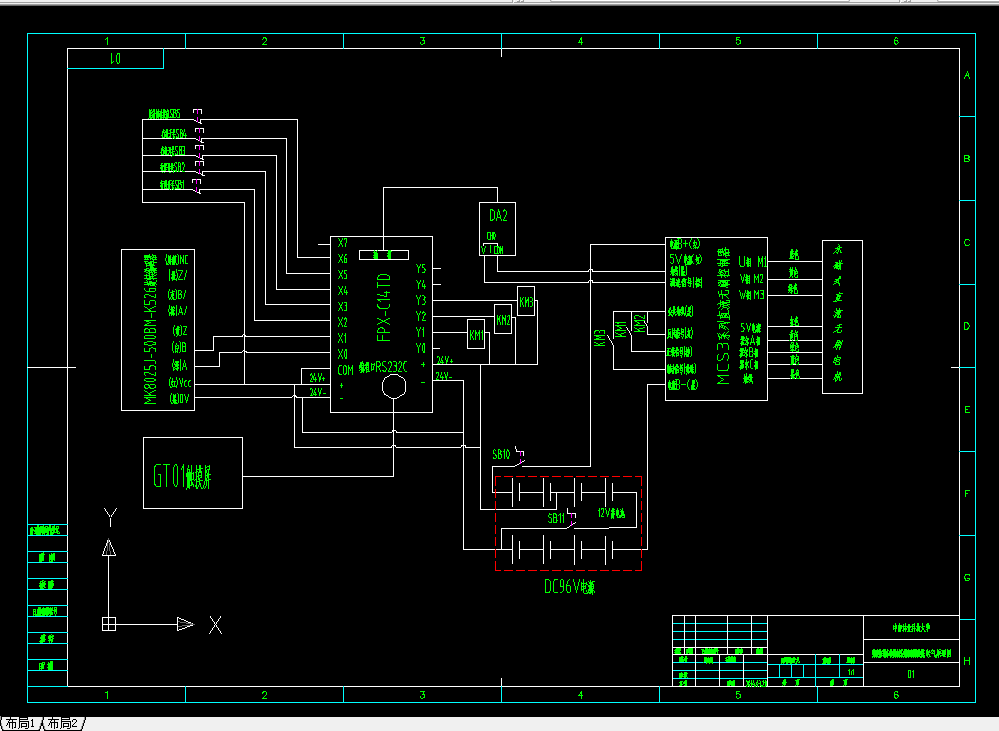999x731 pixels.
Task: Click the X4 input terminal
Action: pos(343,291)
